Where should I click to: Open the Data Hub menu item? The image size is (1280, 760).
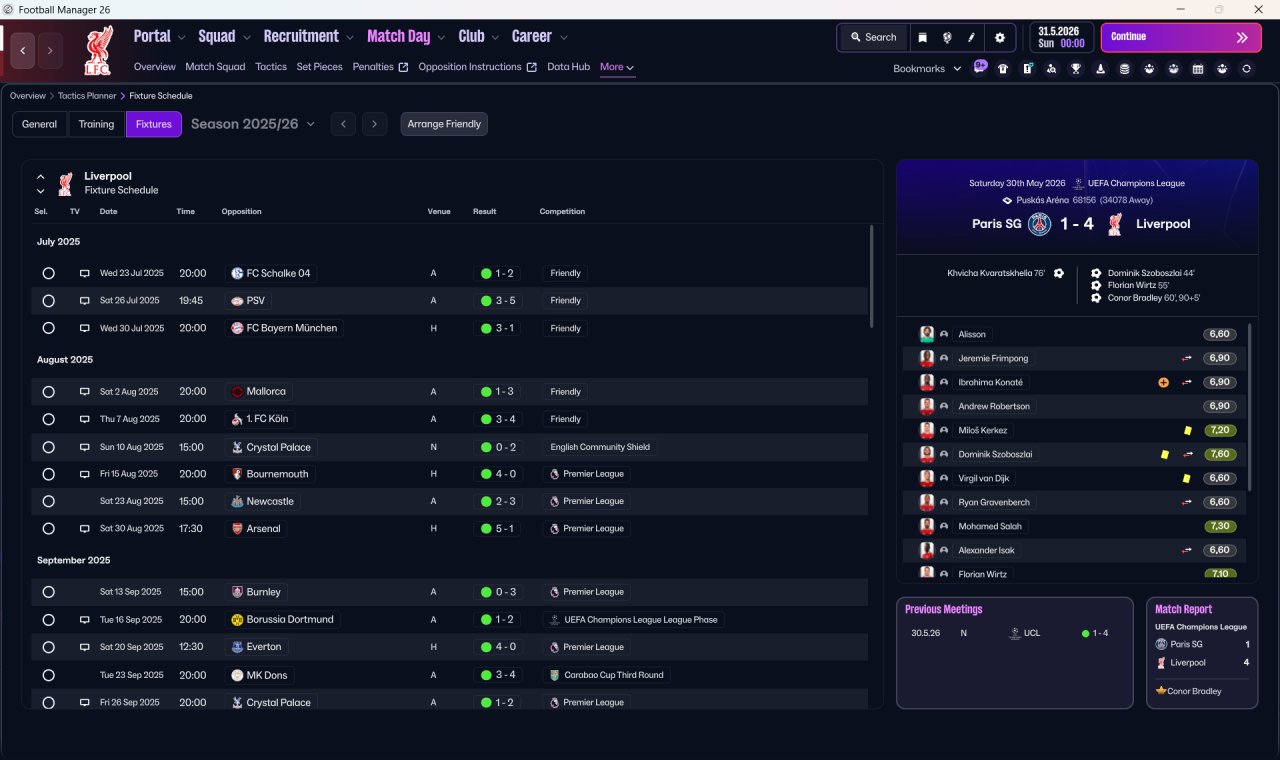pyautogui.click(x=568, y=67)
